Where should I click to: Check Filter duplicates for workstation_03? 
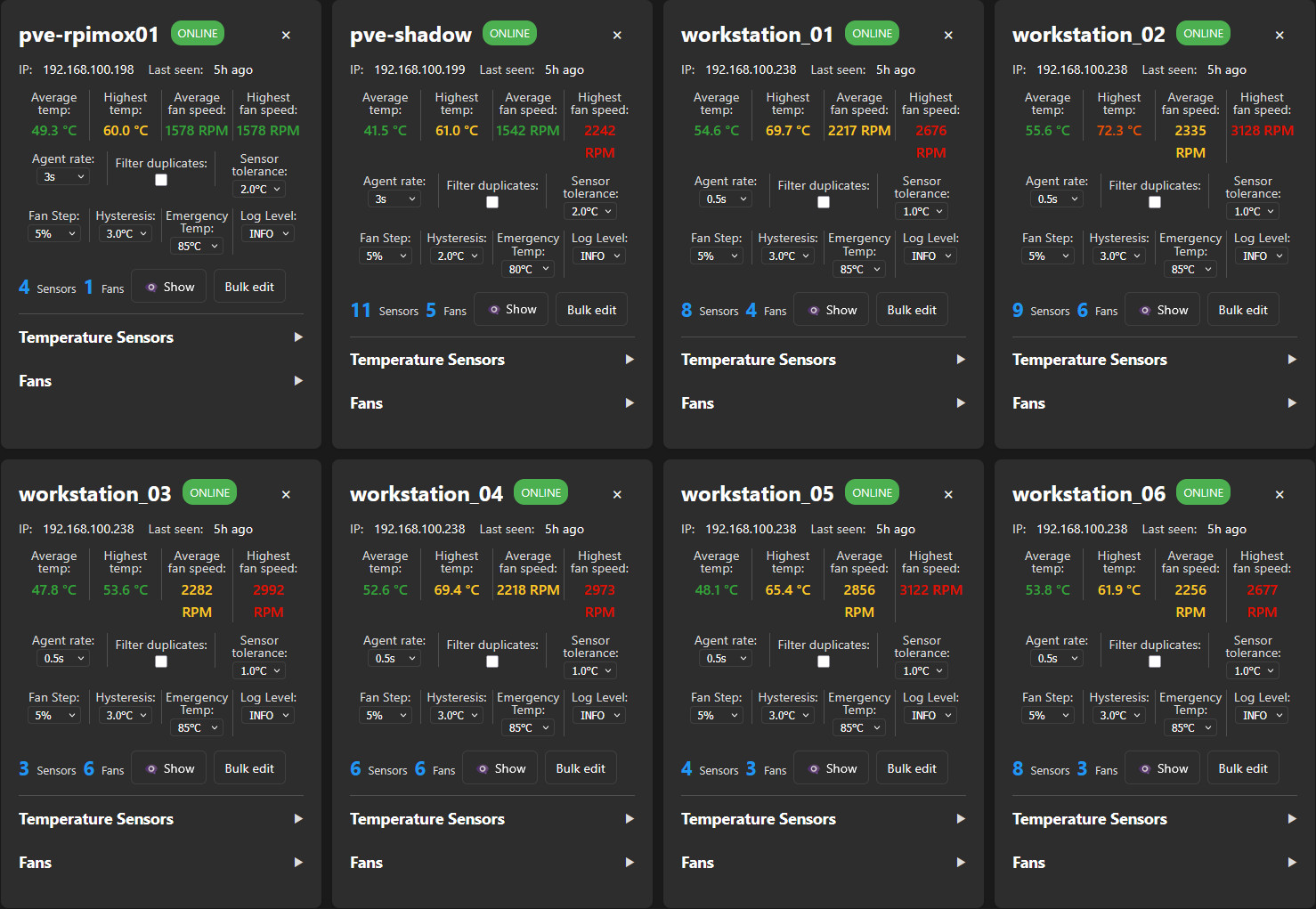(161, 661)
